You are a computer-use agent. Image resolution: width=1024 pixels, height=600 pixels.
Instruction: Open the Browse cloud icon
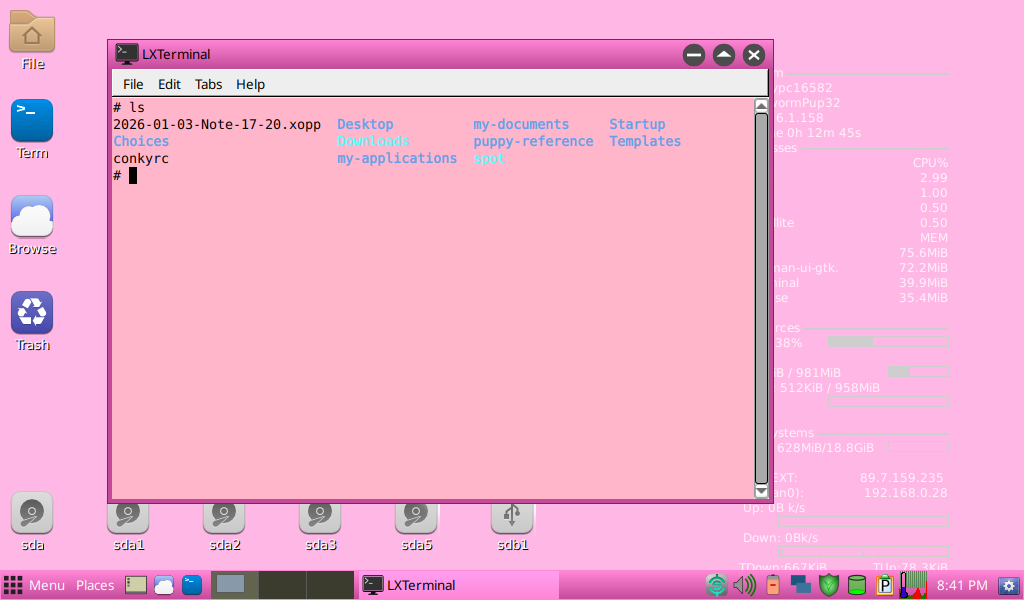click(32, 217)
